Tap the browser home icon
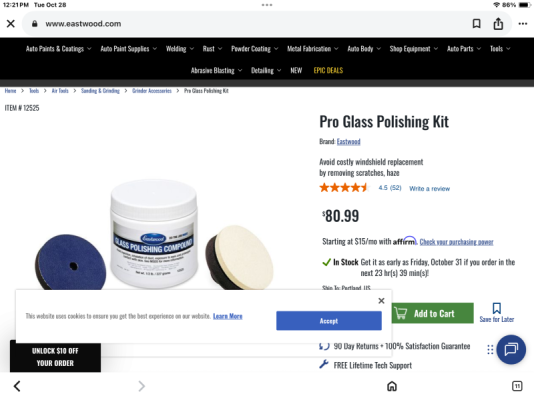Image resolution: width=534 pixels, height=400 pixels. 392,386
